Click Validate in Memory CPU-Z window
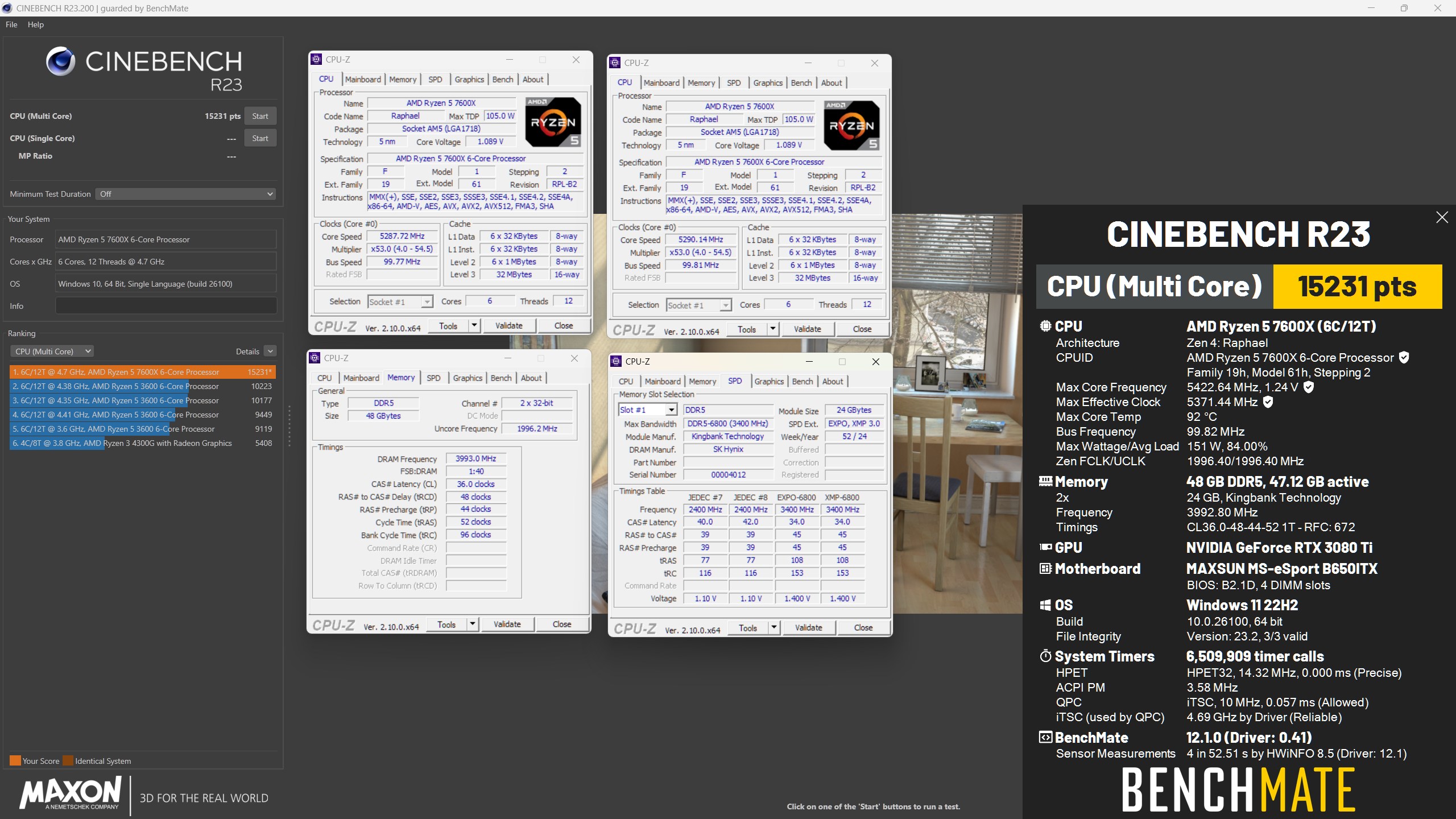 click(x=507, y=624)
